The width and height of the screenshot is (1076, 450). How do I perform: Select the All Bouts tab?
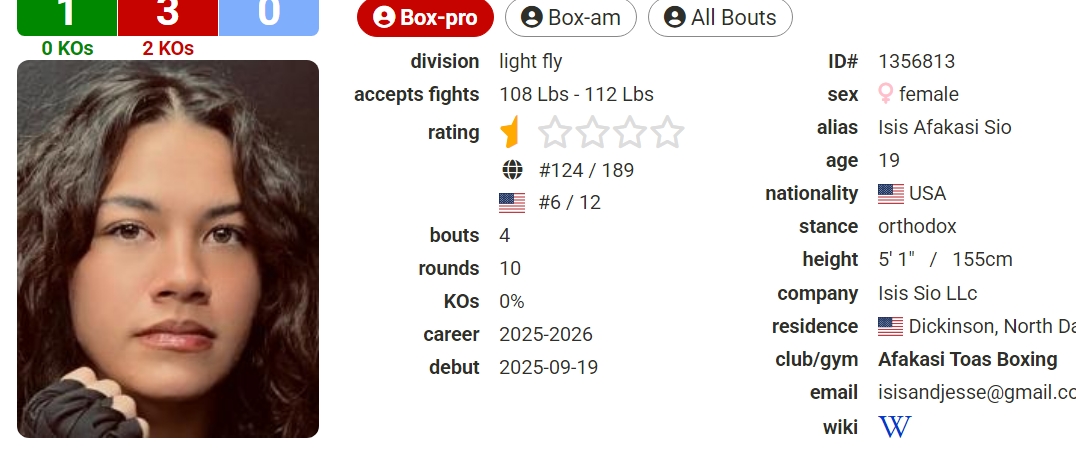click(720, 18)
